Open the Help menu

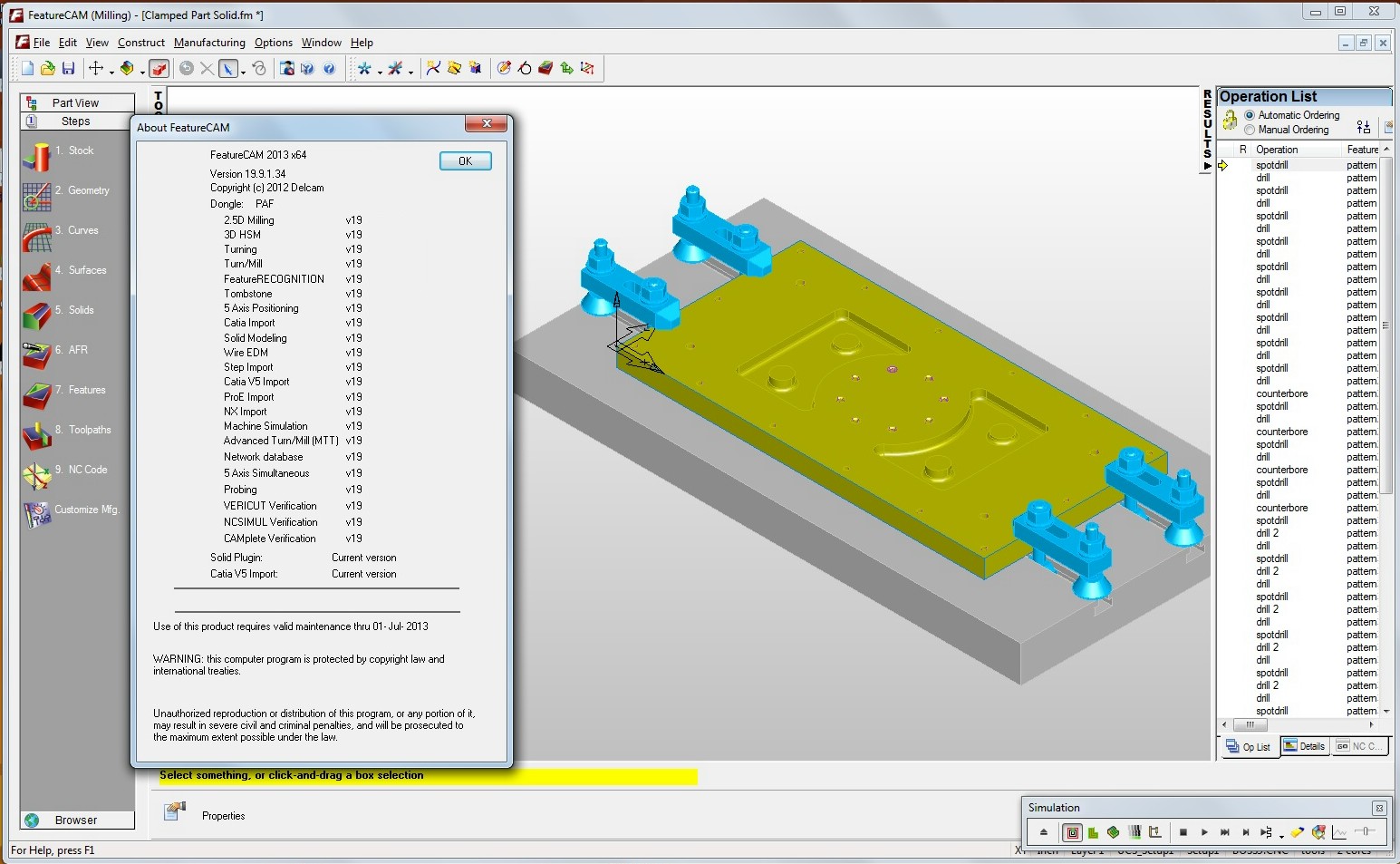pos(362,43)
